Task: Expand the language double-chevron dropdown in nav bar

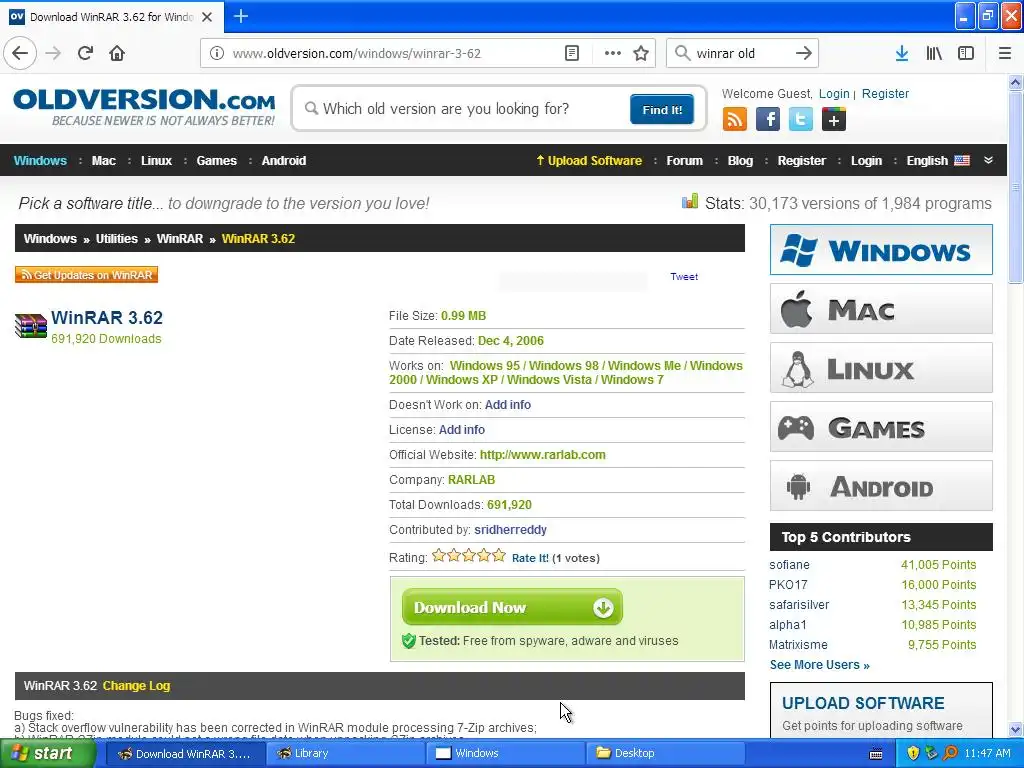Action: click(988, 160)
